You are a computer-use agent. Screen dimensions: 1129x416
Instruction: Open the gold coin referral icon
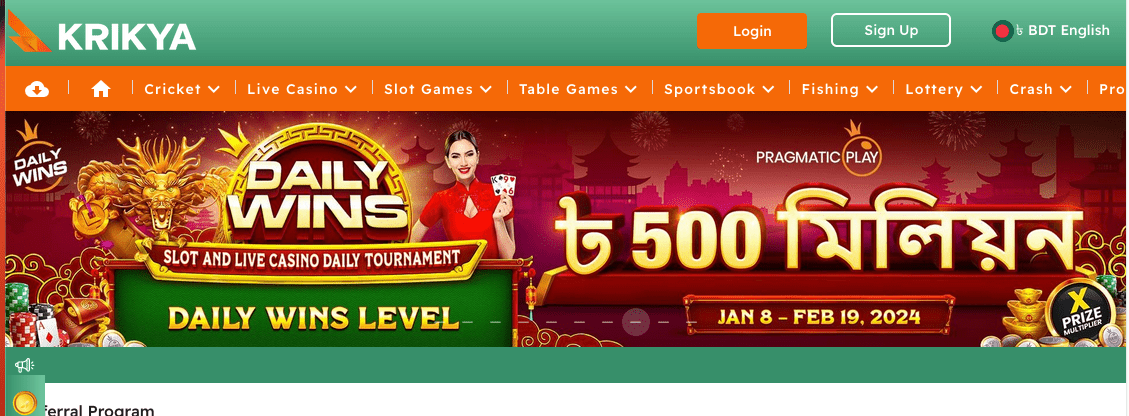[x=25, y=404]
